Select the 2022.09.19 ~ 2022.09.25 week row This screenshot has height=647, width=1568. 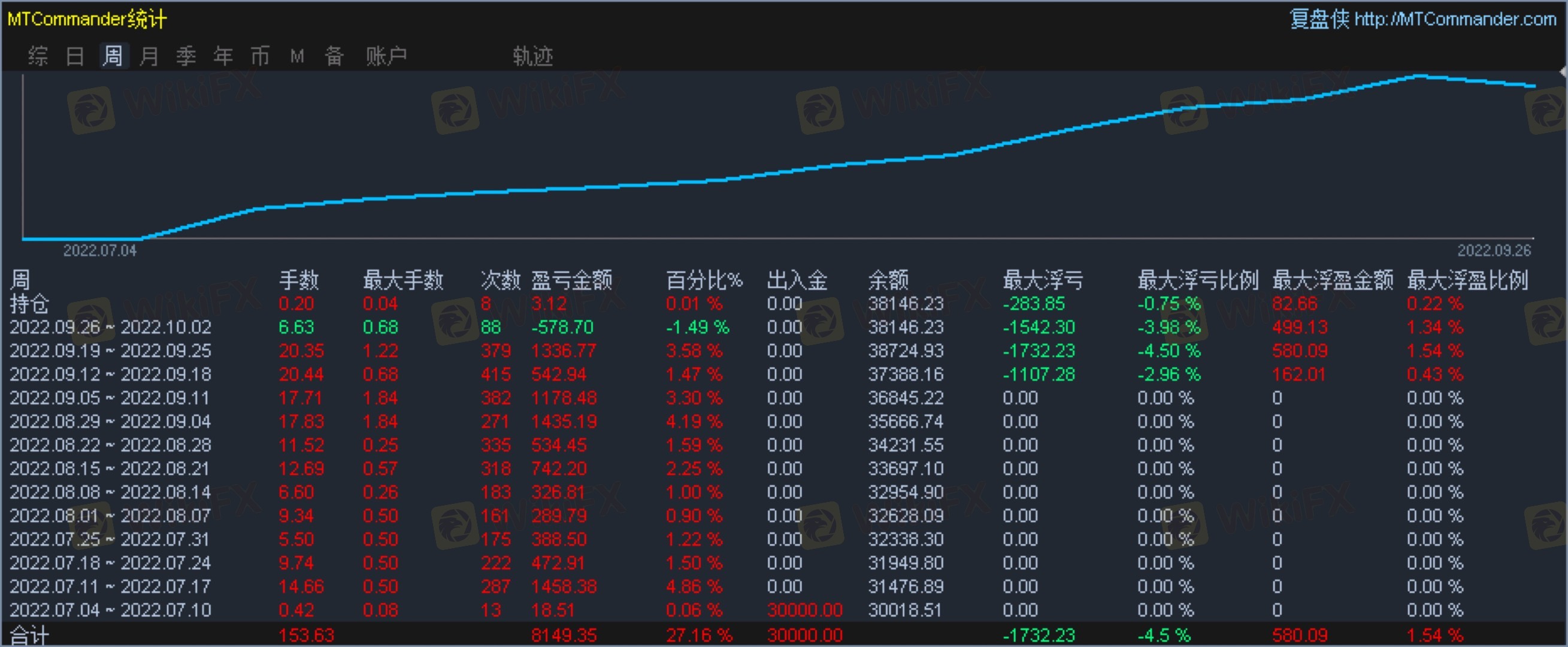tap(110, 351)
